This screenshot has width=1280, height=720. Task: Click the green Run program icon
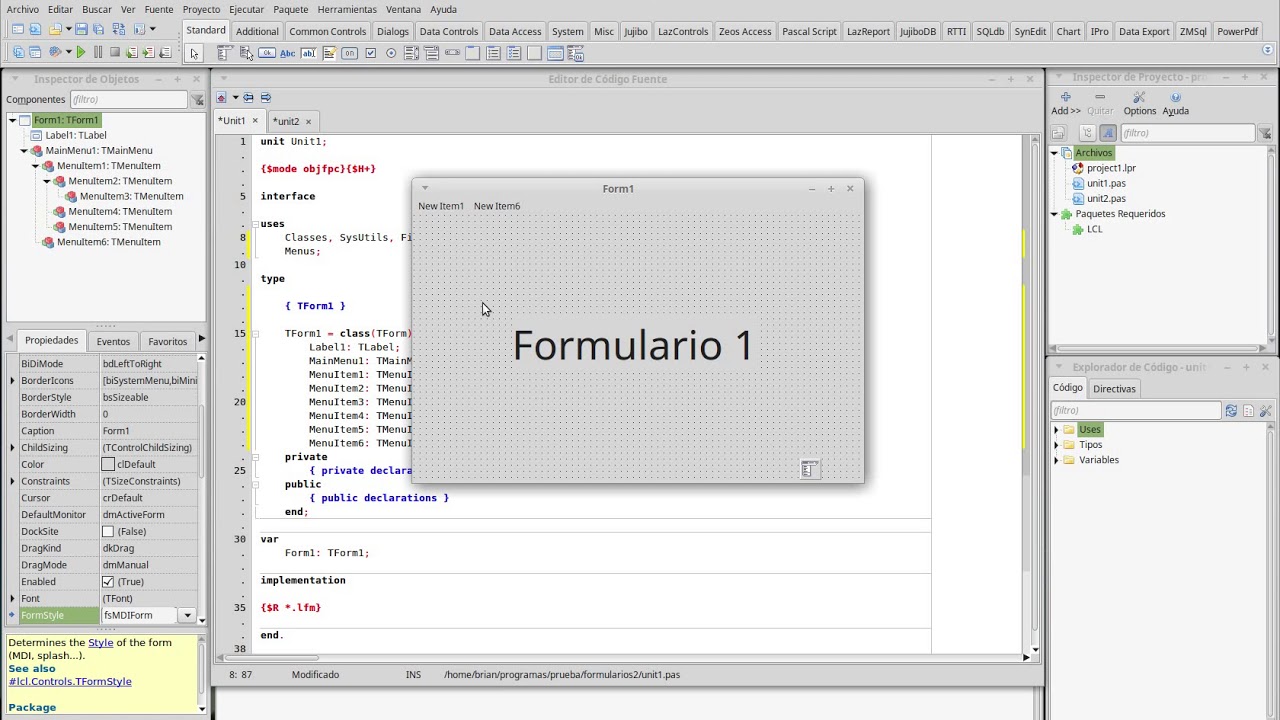pos(81,52)
